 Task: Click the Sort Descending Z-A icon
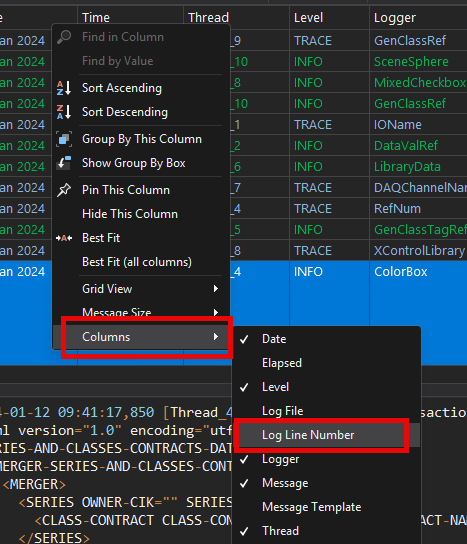coord(64,112)
